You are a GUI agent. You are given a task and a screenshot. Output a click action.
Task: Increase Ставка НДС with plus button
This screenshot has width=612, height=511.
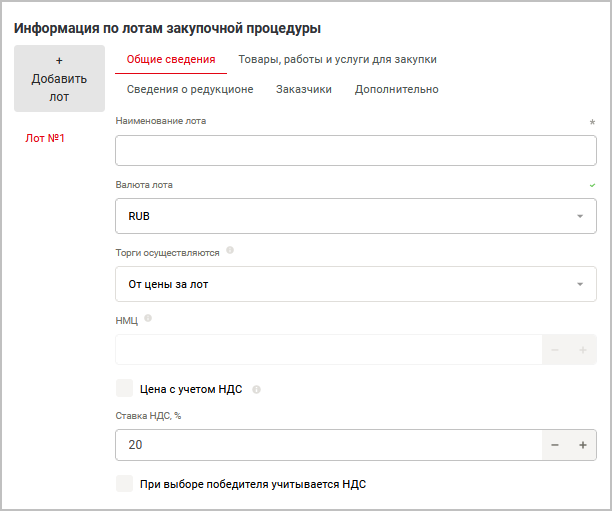tap(582, 445)
